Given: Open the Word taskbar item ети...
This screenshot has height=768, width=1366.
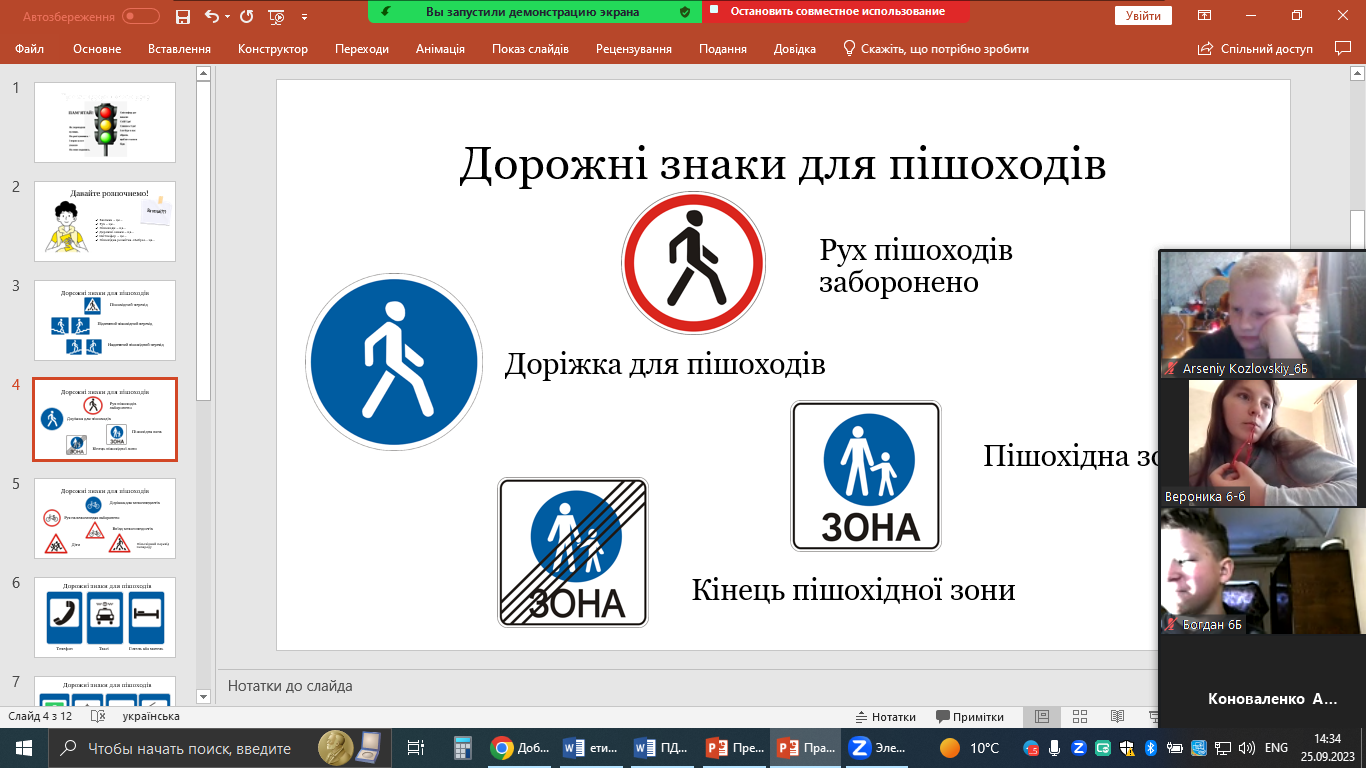Looking at the screenshot, I should tap(590, 748).
